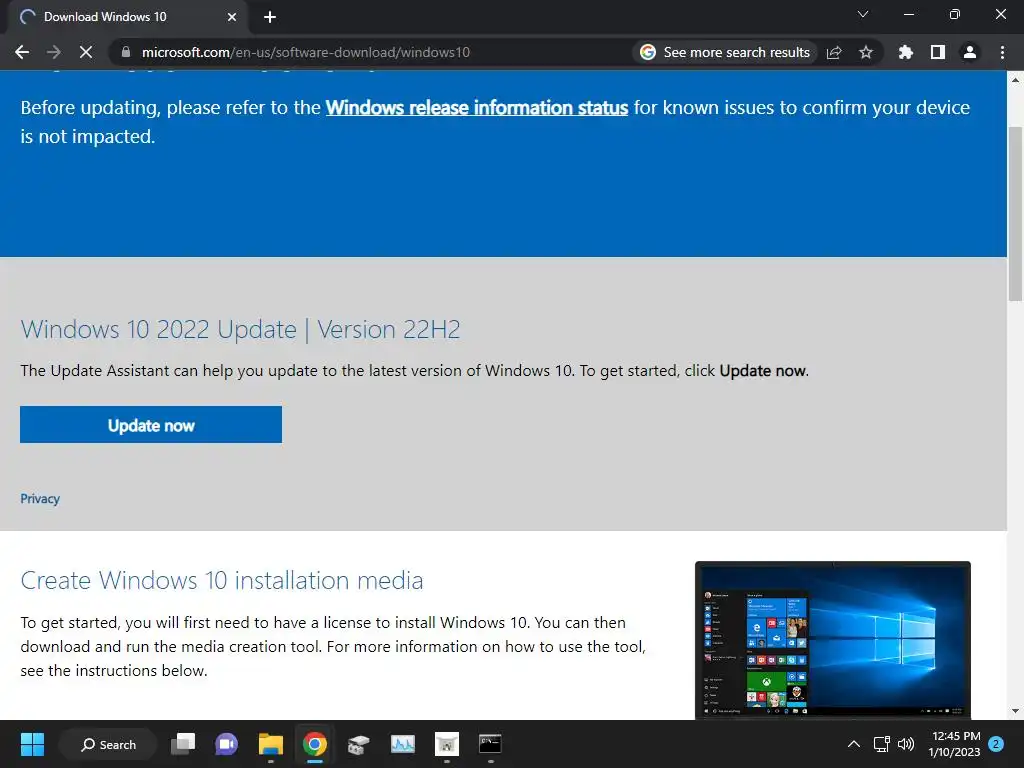Open Task View on taskbar
Viewport: 1024px width, 768px height.
coord(183,744)
